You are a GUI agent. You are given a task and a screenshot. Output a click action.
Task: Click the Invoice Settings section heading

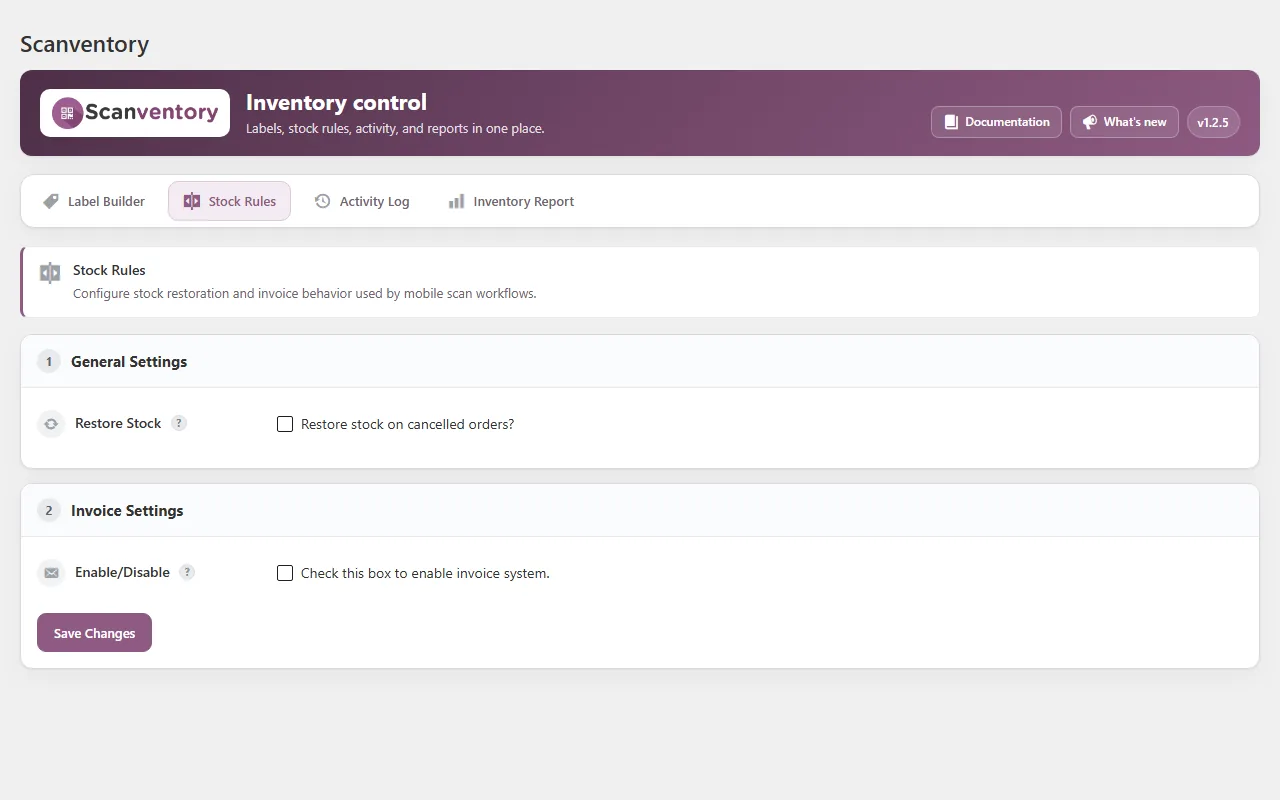click(x=127, y=511)
